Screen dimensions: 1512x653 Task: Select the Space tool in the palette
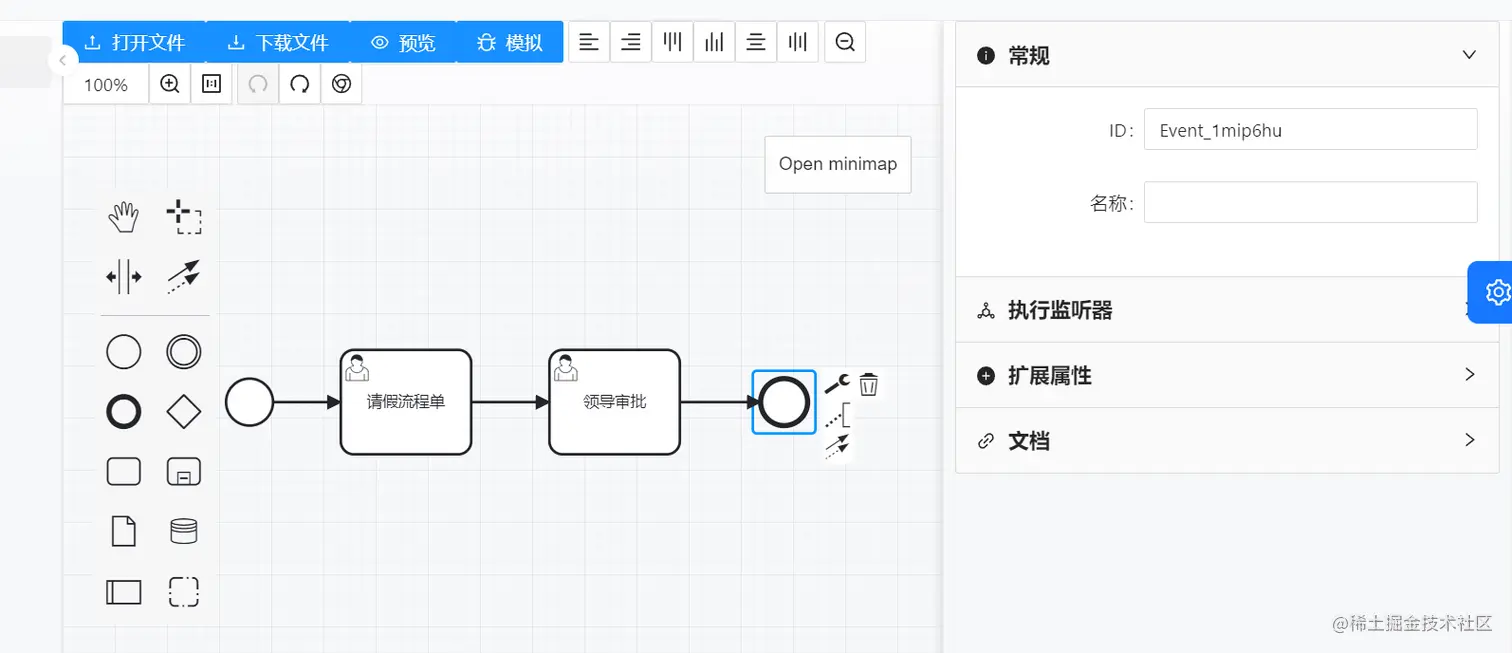(x=123, y=277)
